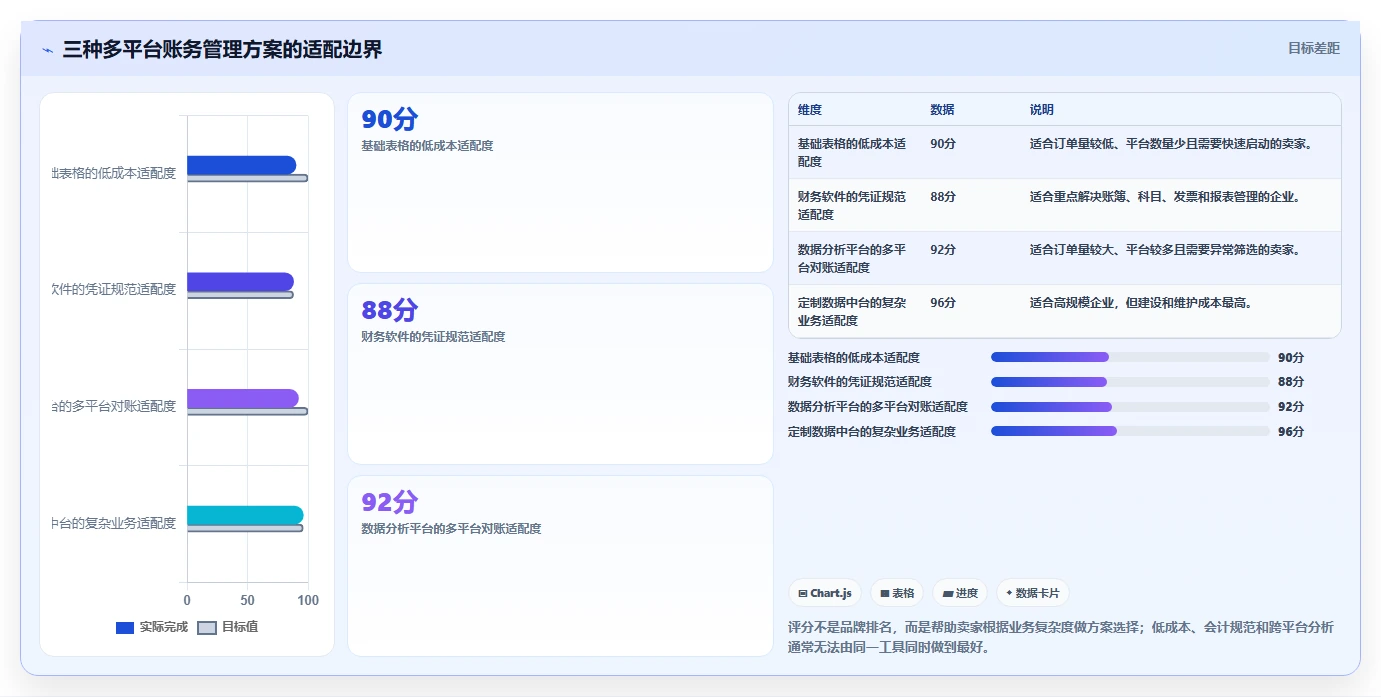The height and width of the screenshot is (697, 1381).
Task: Click the indigo actual bar for 凭证规范适配度 in the chart
Action: [x=240, y=282]
